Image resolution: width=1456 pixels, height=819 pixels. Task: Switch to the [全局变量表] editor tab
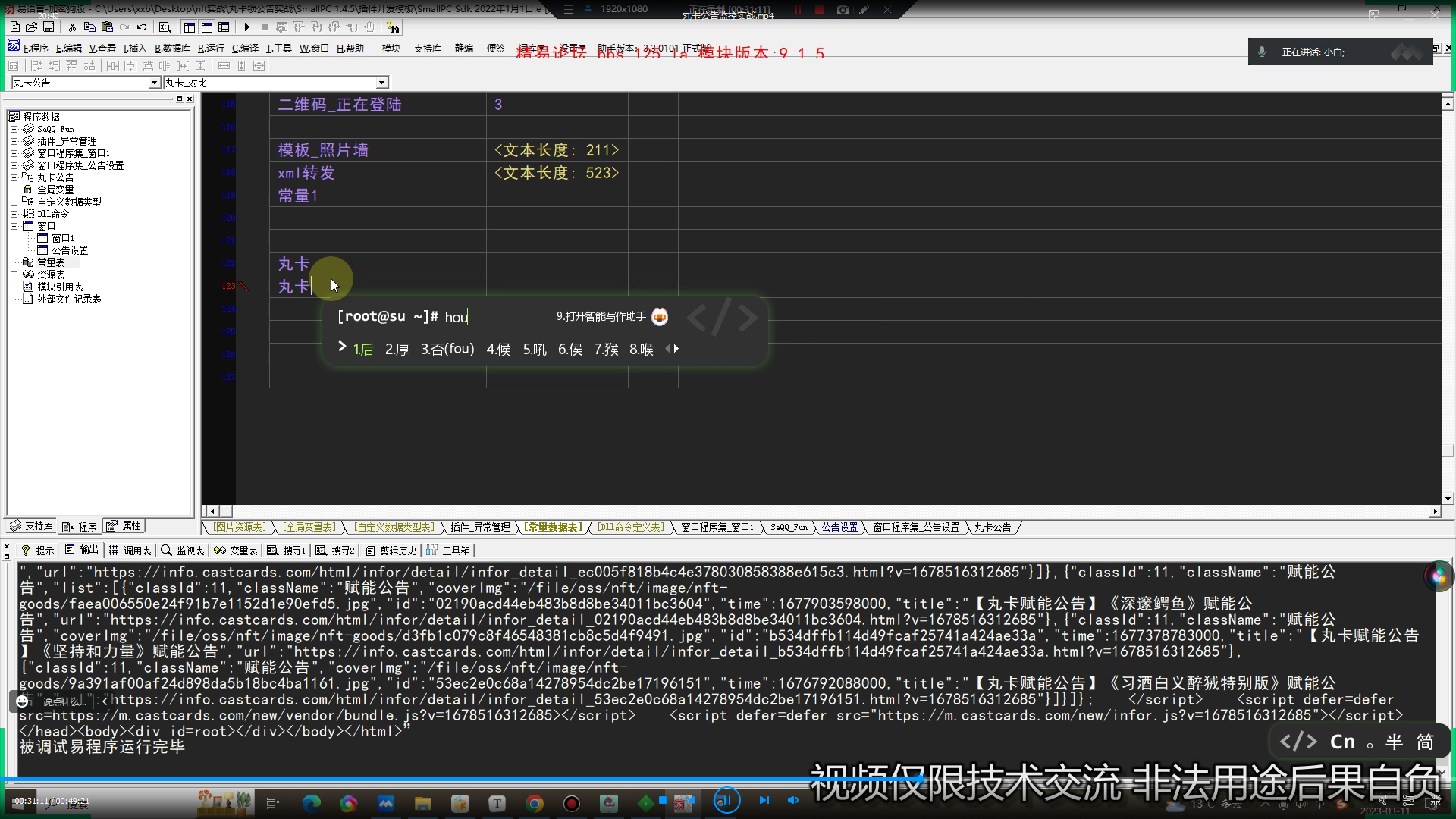309,527
